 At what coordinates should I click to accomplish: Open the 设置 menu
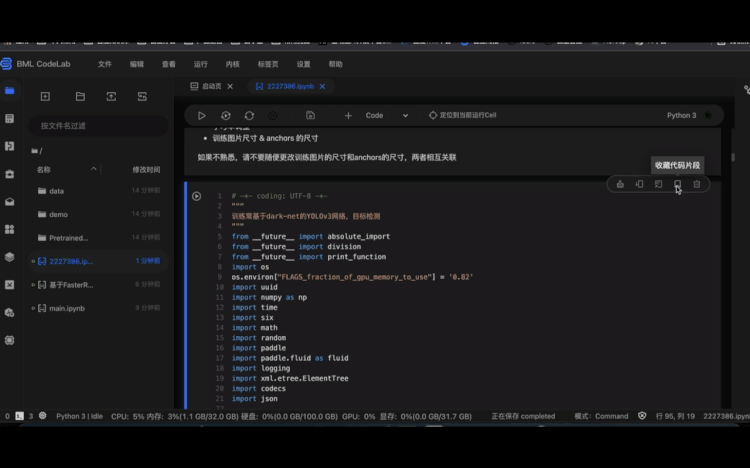click(x=303, y=64)
